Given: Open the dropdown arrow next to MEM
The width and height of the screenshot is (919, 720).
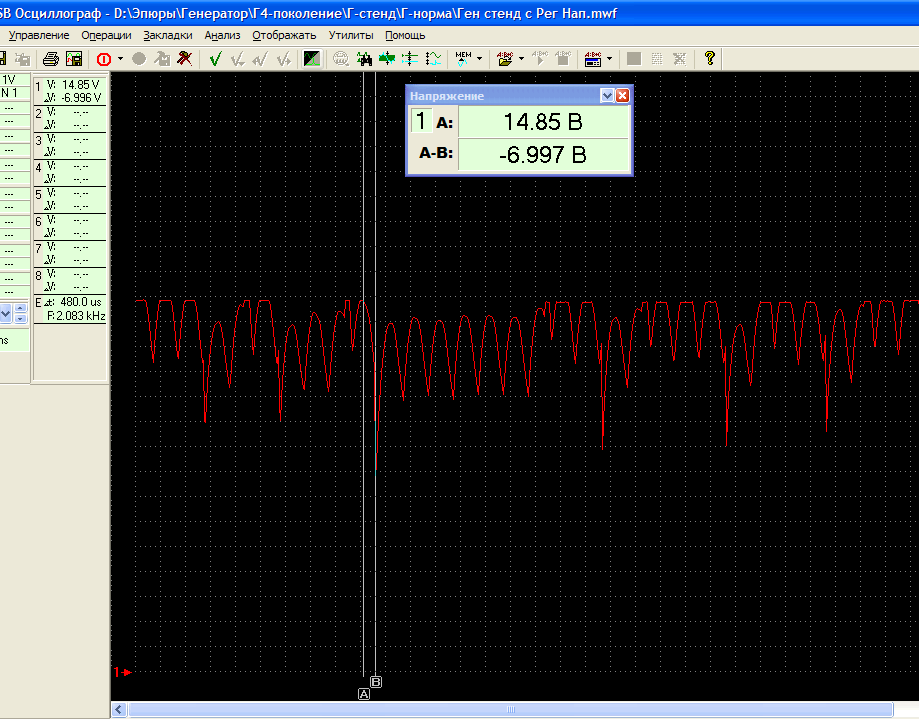Looking at the screenshot, I should pos(479,59).
